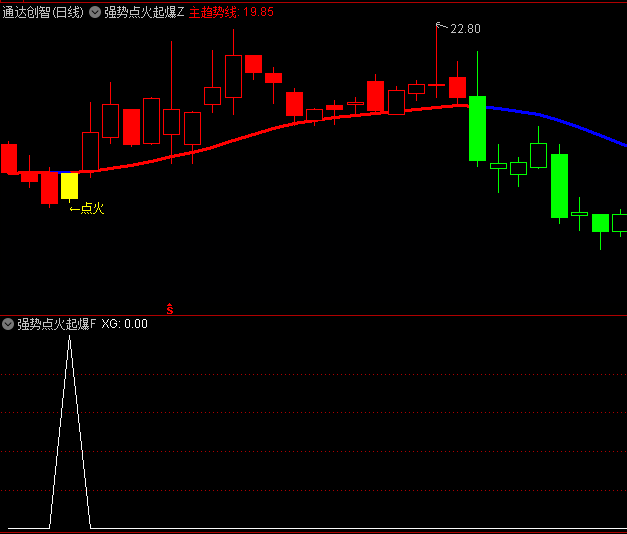This screenshot has height=534, width=627.
Task: Click the 主趋势线: 19.85 value
Action: point(231,12)
